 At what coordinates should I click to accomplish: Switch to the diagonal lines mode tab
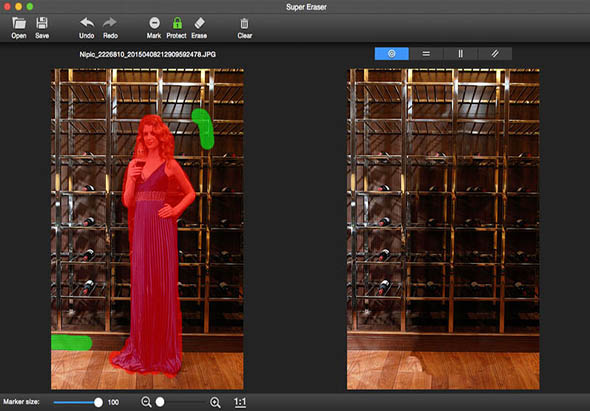pos(495,54)
